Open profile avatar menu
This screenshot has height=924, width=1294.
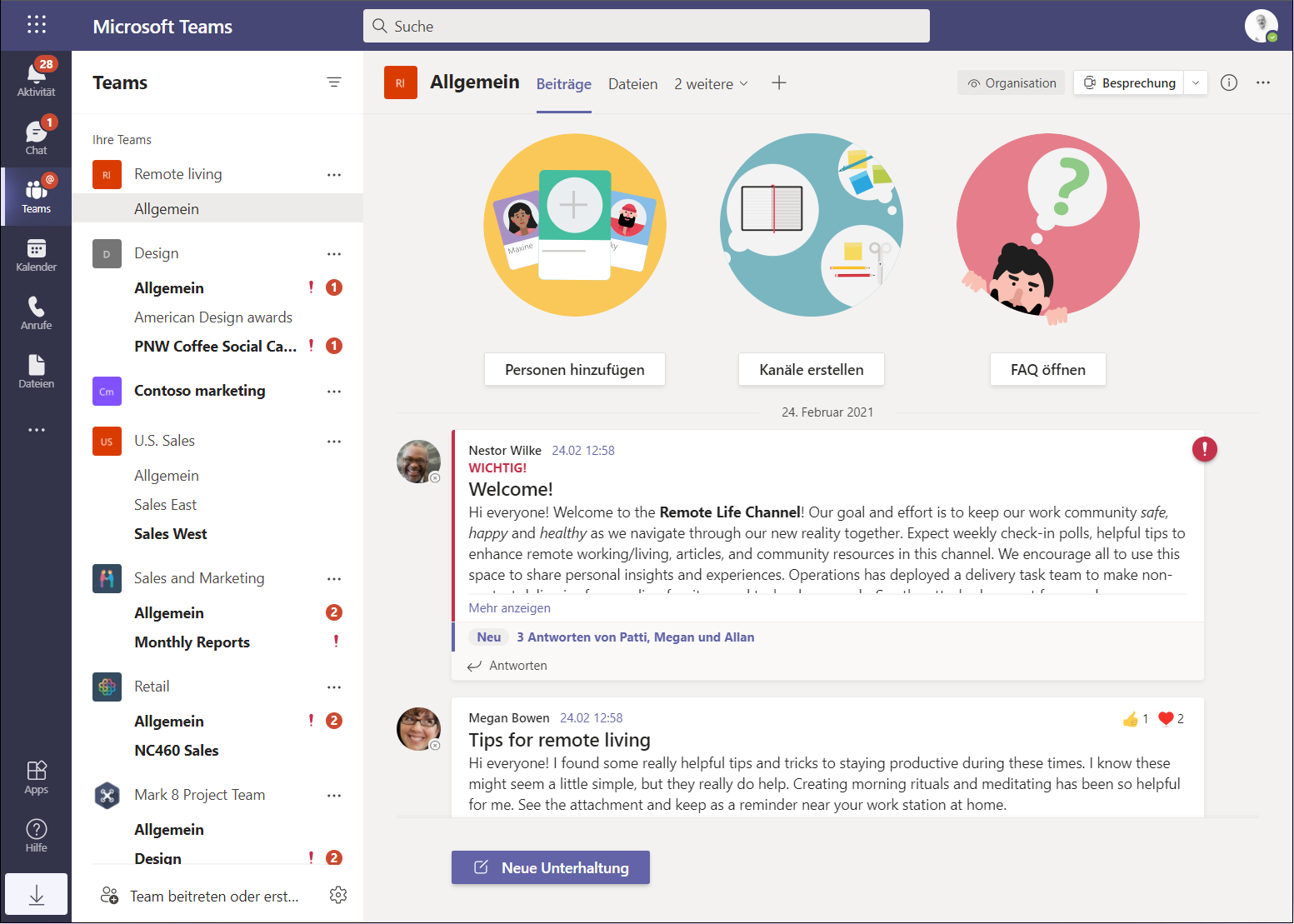tap(1262, 25)
